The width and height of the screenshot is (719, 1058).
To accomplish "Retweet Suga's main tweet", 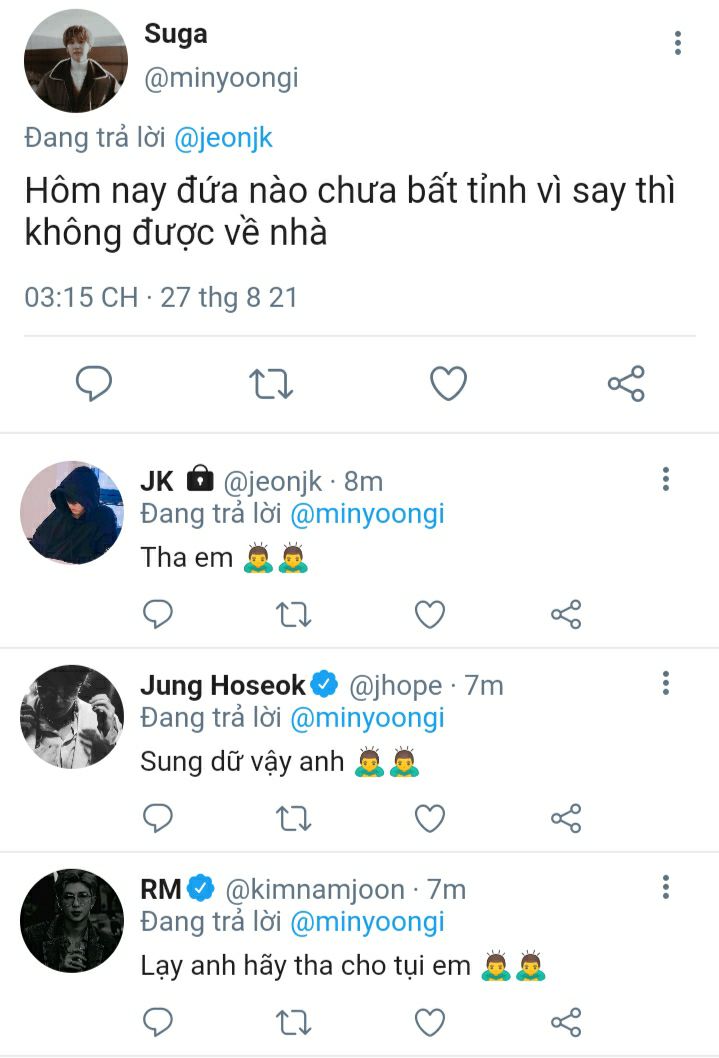I will pyautogui.click(x=270, y=384).
